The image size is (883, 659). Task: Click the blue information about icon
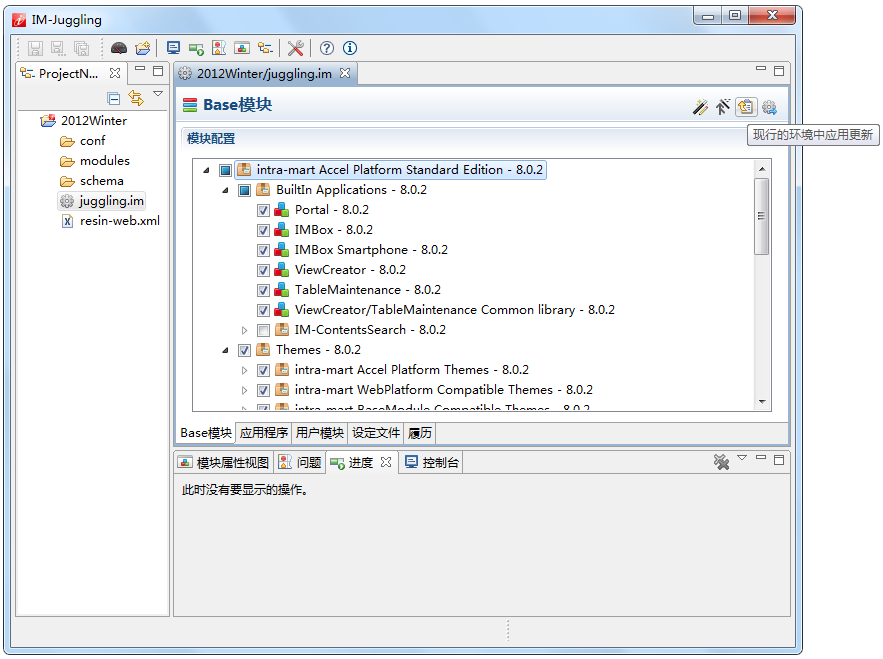(350, 48)
